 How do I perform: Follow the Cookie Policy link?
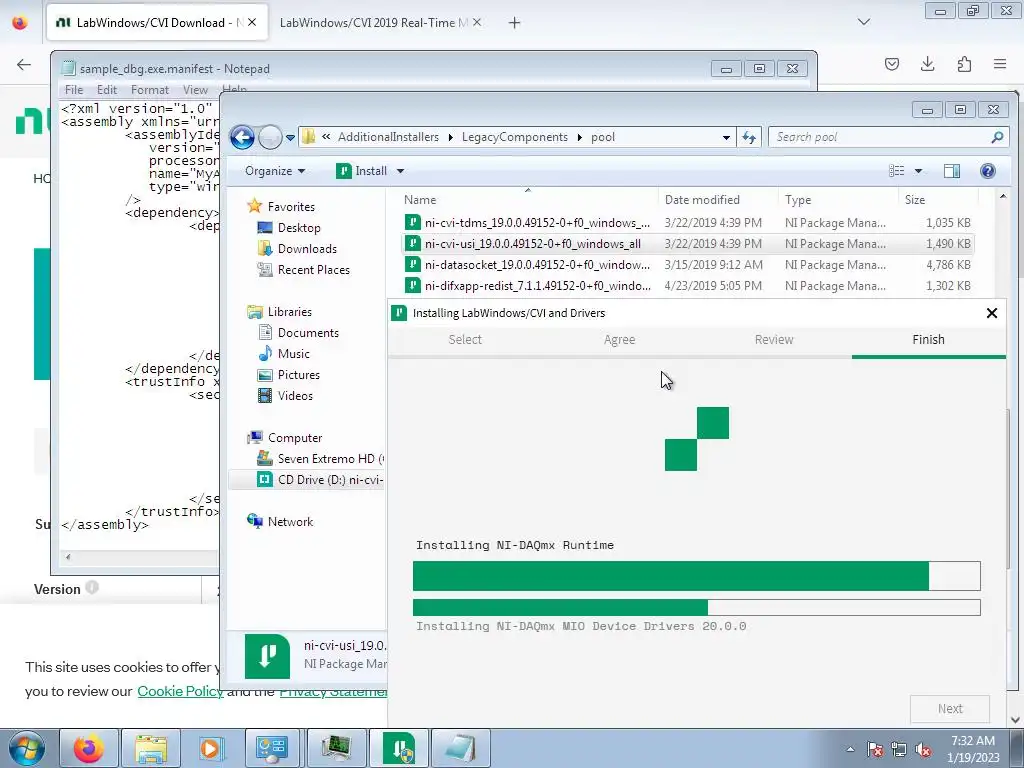pos(180,691)
